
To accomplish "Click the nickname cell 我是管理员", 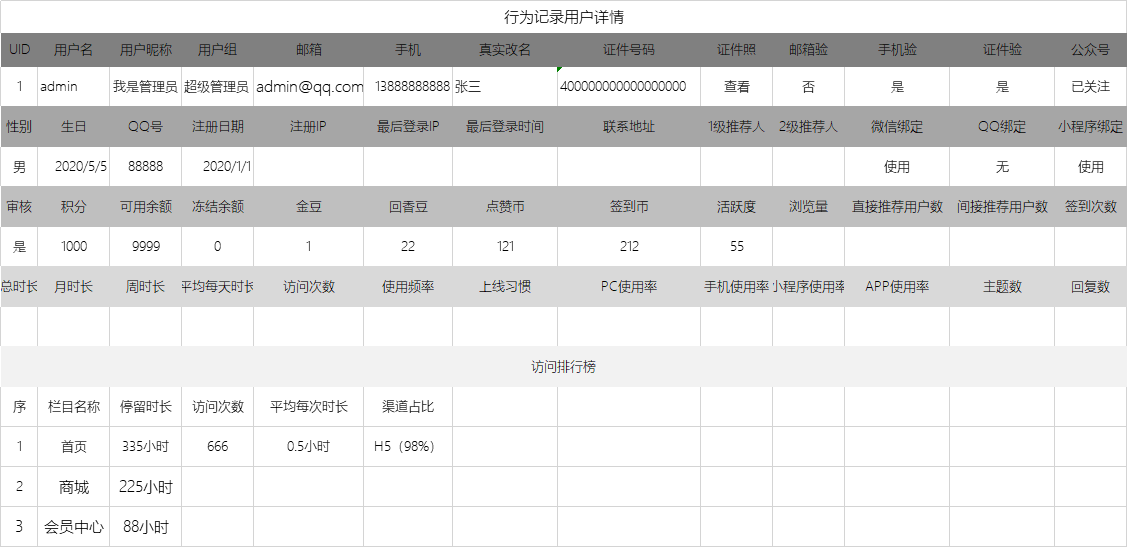I will pyautogui.click(x=145, y=87).
